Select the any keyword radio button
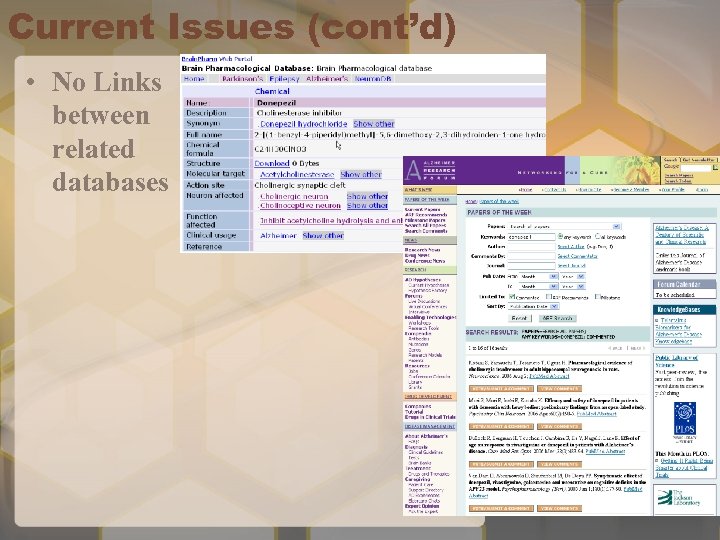 (x=560, y=236)
